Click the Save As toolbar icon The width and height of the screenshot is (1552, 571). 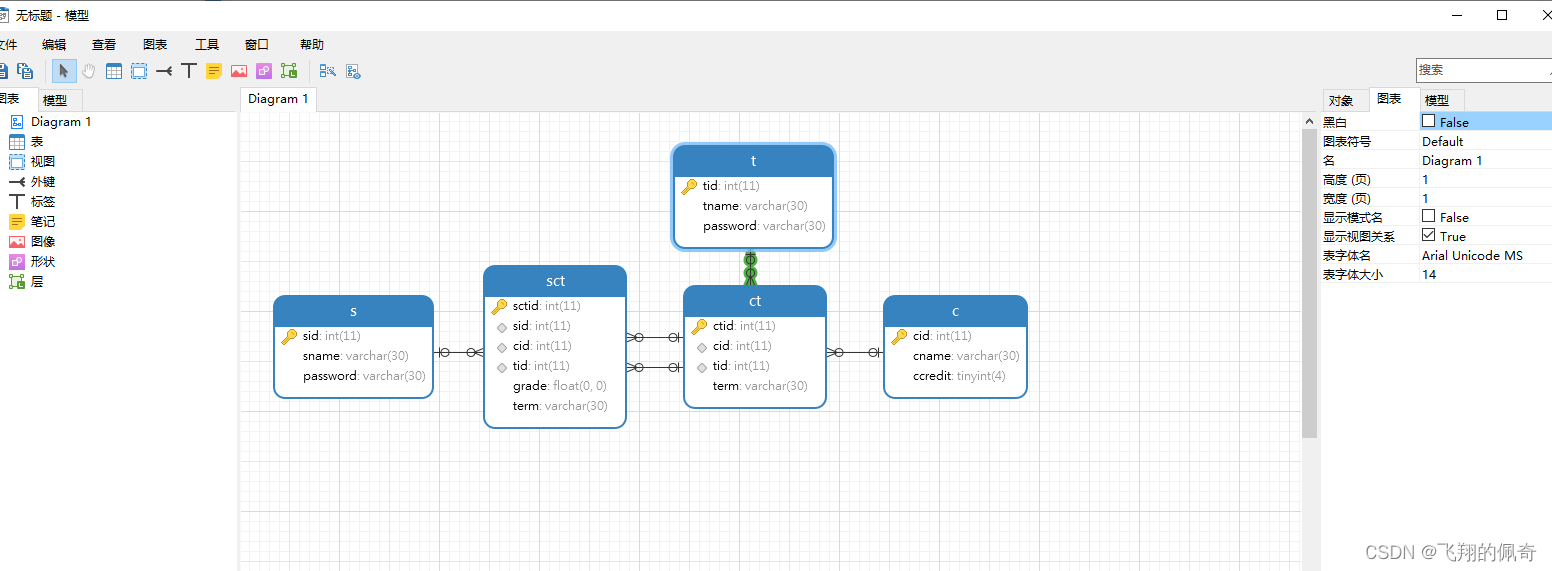click(25, 71)
